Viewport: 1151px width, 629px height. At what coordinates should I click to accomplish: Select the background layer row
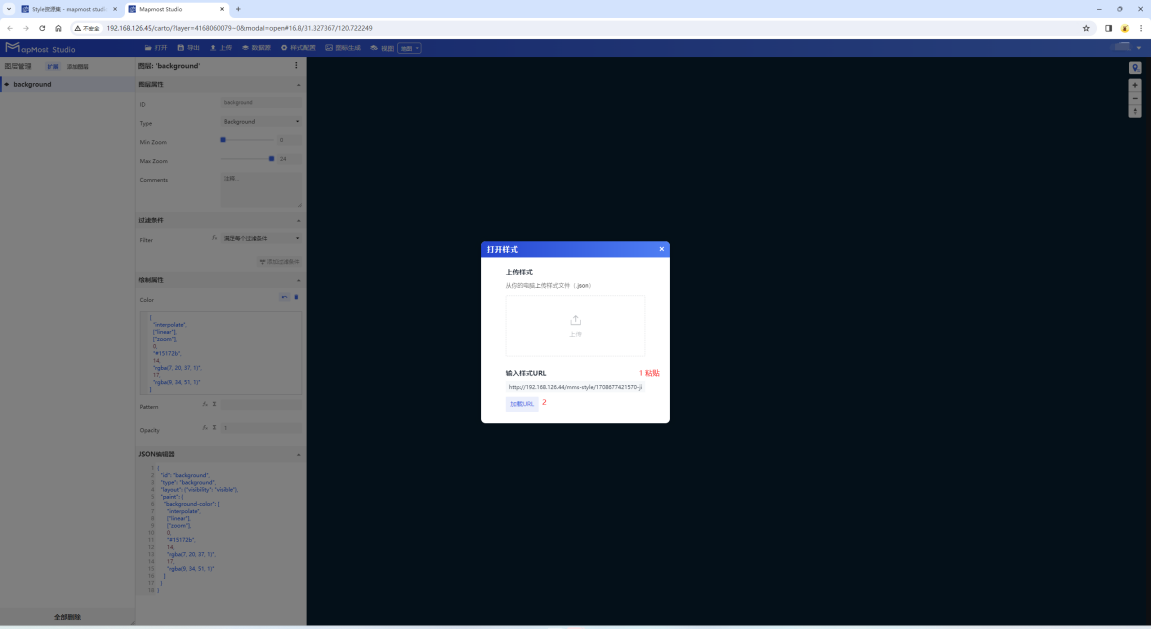pyautogui.click(x=68, y=84)
